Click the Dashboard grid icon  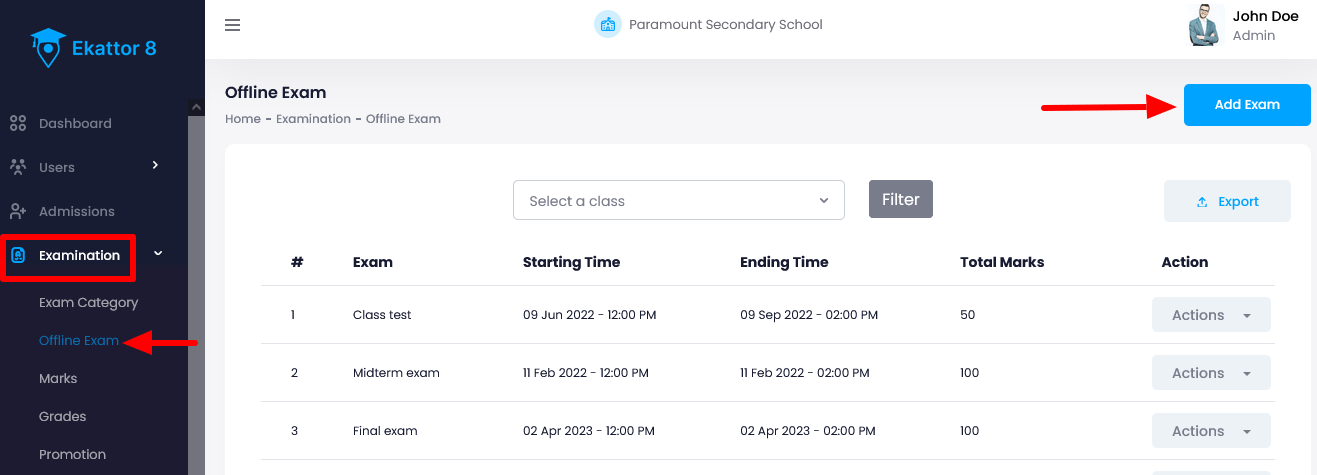17,124
